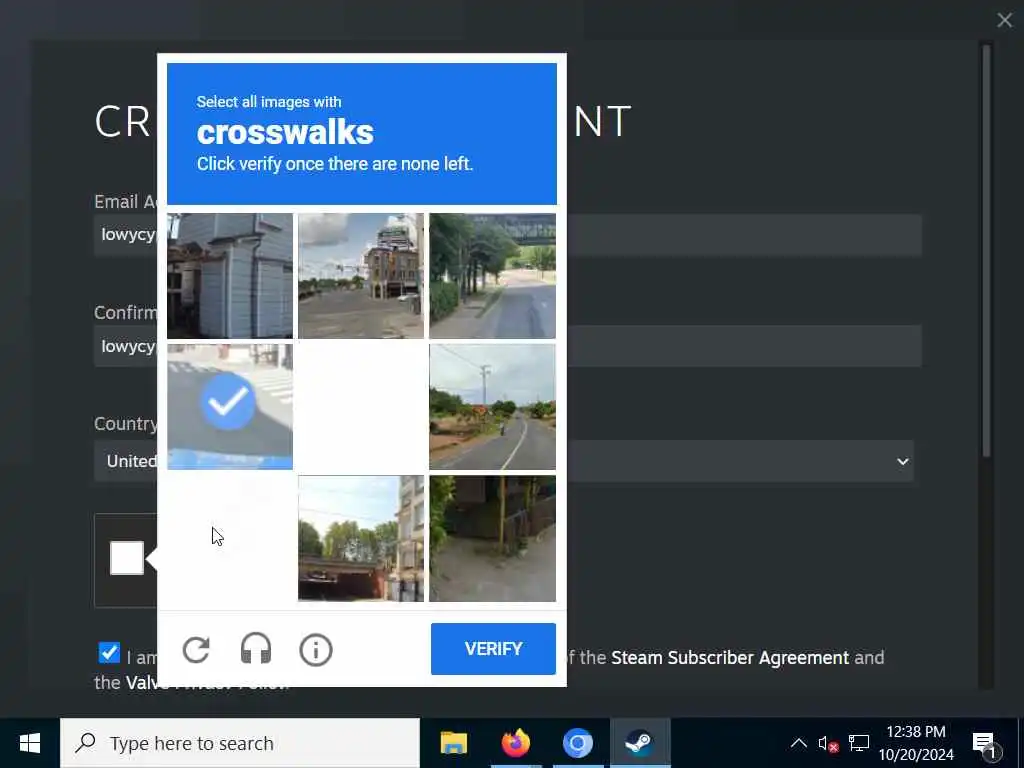
Task: Click the taskbar search box
Action: [x=240, y=743]
